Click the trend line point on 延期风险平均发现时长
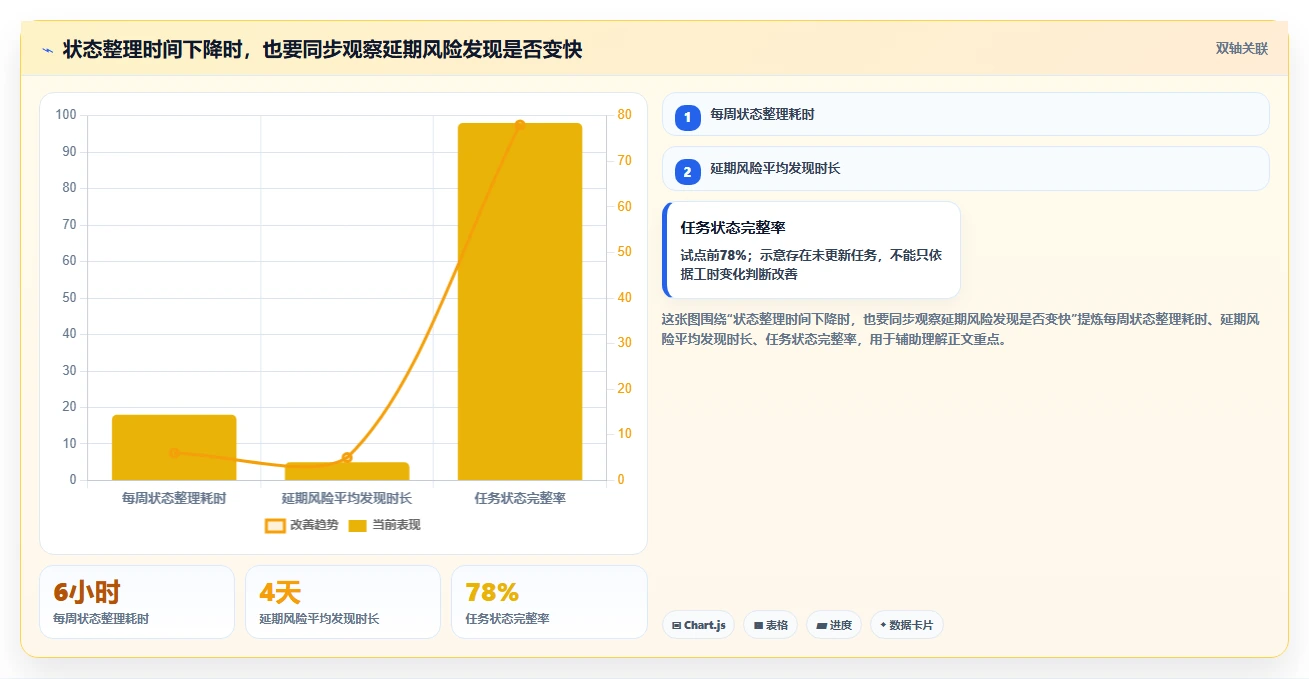Screen dimensions: 1309x679 tap(347, 458)
